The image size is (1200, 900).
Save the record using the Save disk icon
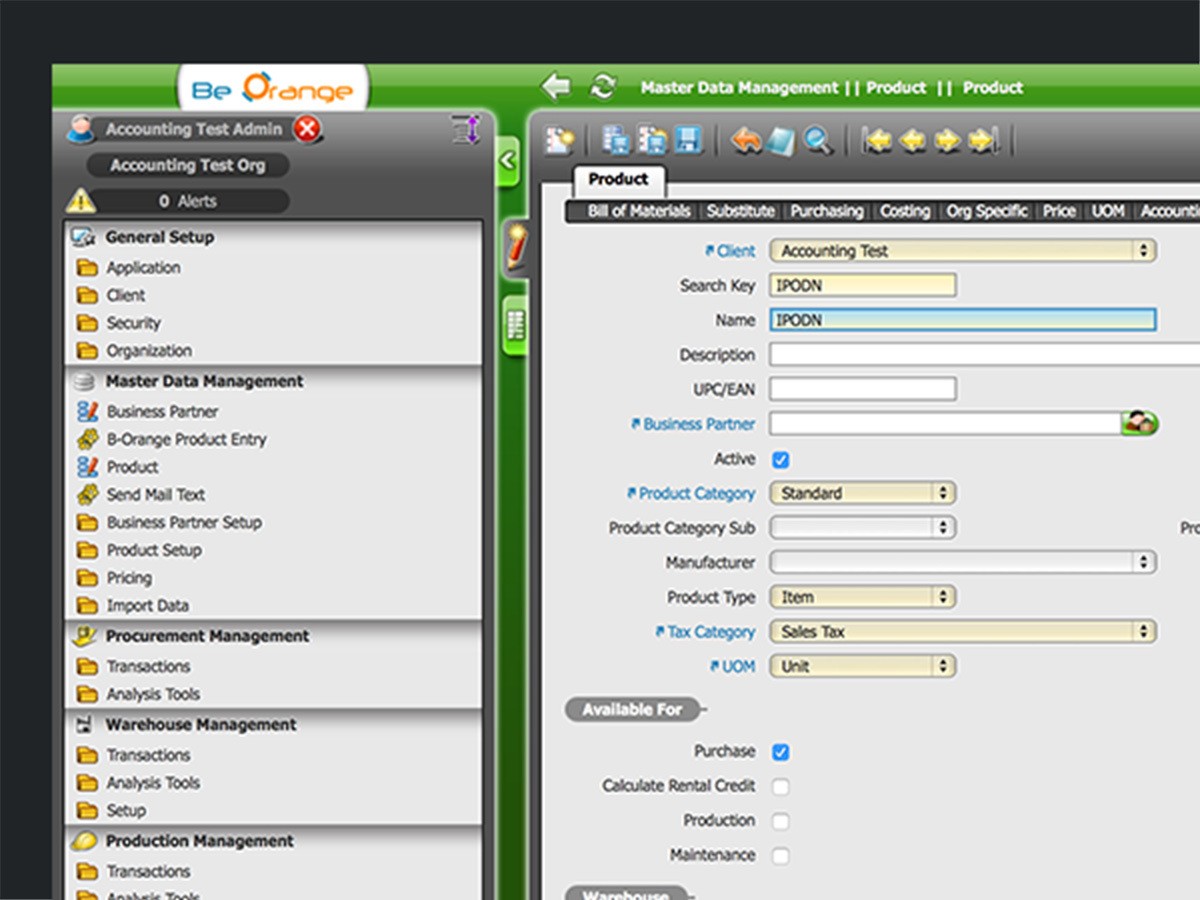(688, 140)
